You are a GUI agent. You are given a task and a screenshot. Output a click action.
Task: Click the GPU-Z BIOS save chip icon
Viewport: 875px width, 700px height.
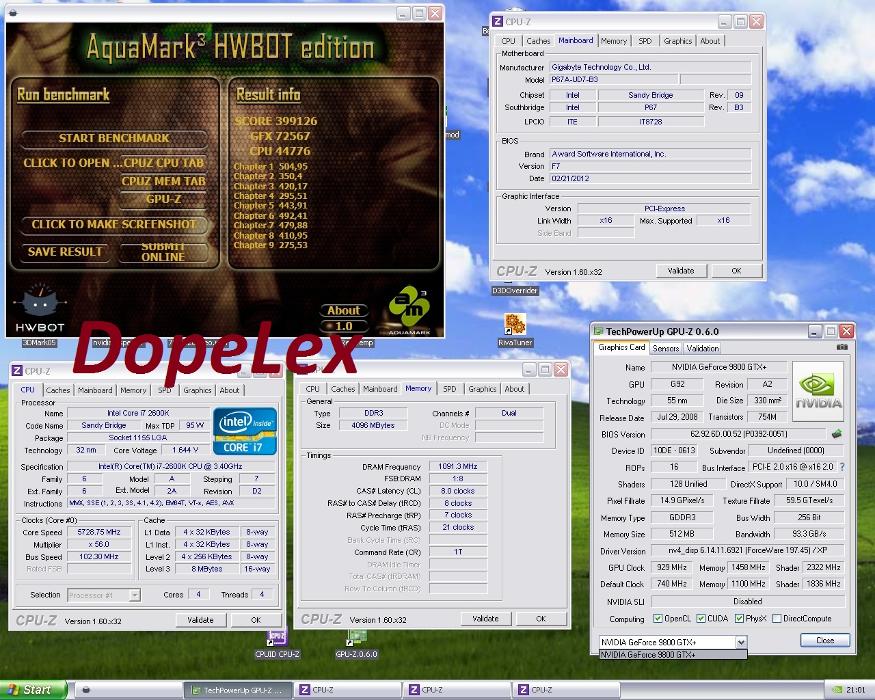coord(836,434)
